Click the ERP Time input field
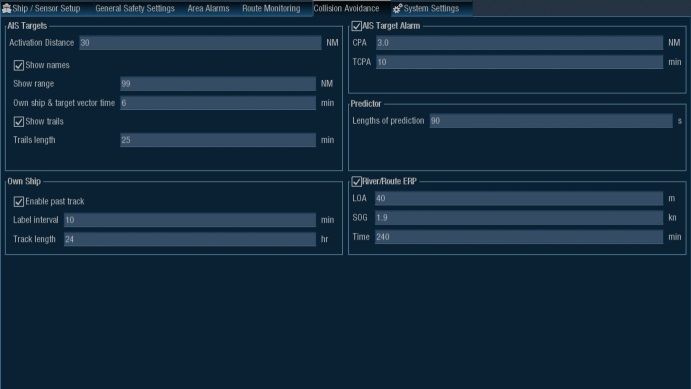 [519, 237]
